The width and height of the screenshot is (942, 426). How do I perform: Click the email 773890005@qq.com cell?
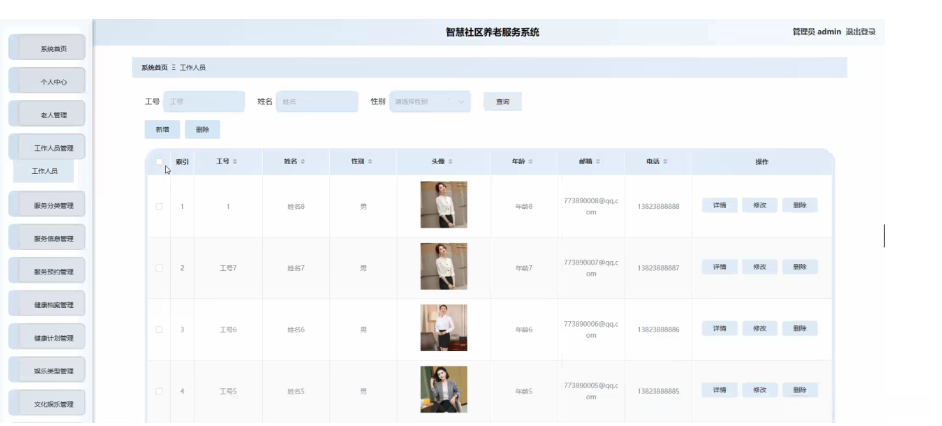point(591,391)
